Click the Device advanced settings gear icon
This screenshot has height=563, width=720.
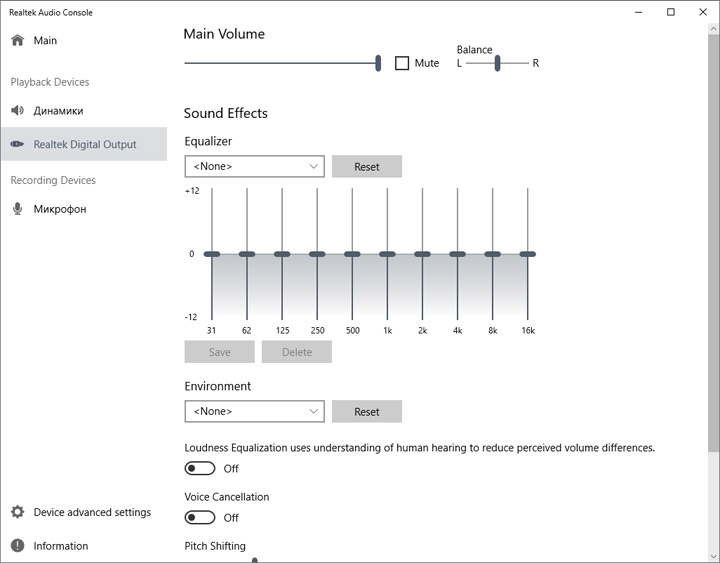[17, 512]
